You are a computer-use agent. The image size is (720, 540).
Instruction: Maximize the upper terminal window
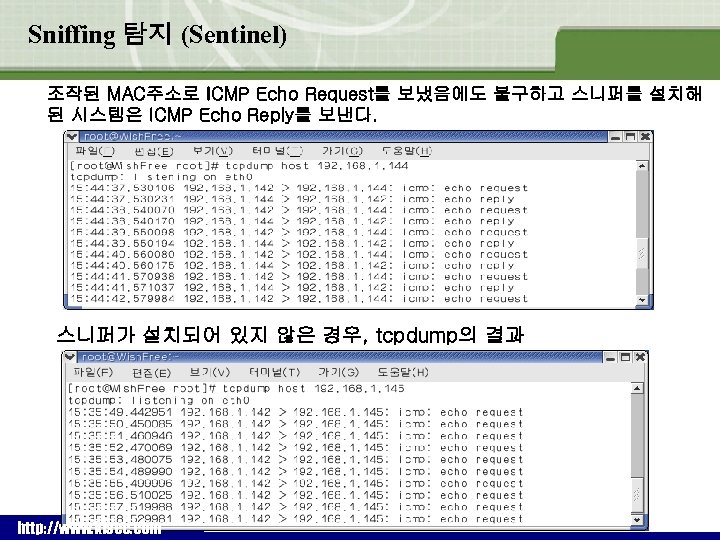pos(631,137)
